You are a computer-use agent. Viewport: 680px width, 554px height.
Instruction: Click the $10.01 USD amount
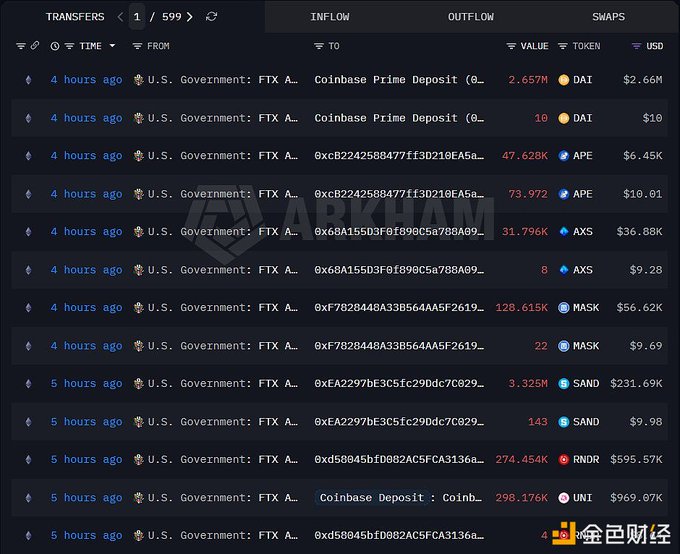tap(643, 194)
